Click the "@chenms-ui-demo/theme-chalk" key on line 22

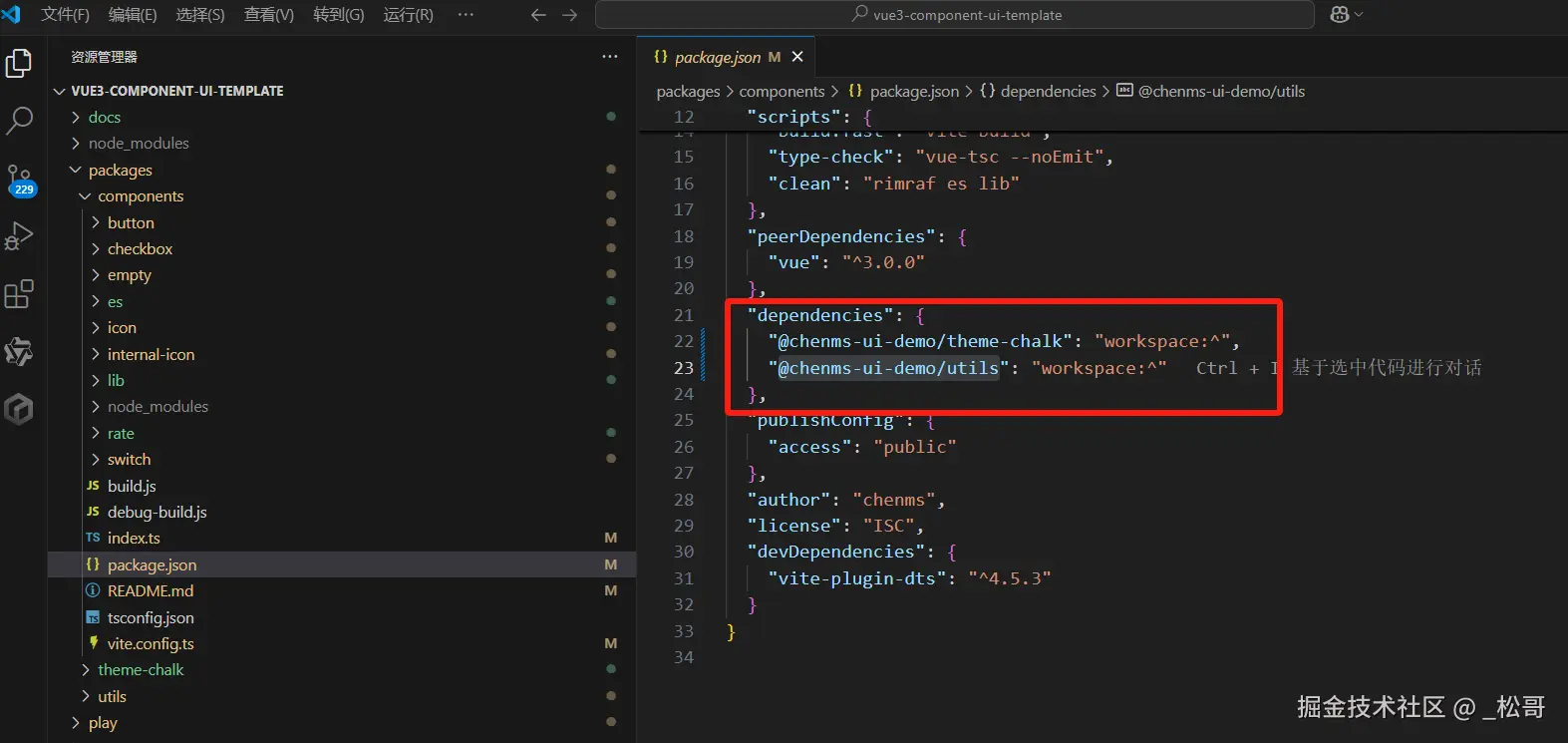coord(920,341)
